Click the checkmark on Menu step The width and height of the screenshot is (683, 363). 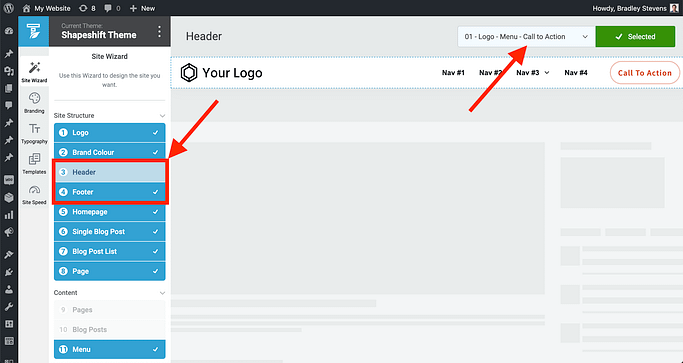pyautogui.click(x=156, y=349)
